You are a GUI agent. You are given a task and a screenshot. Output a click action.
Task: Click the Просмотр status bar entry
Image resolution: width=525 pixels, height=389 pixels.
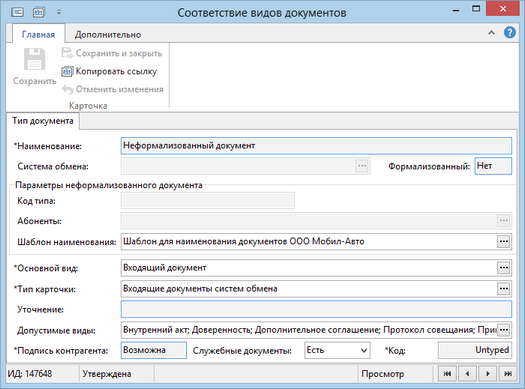point(383,374)
